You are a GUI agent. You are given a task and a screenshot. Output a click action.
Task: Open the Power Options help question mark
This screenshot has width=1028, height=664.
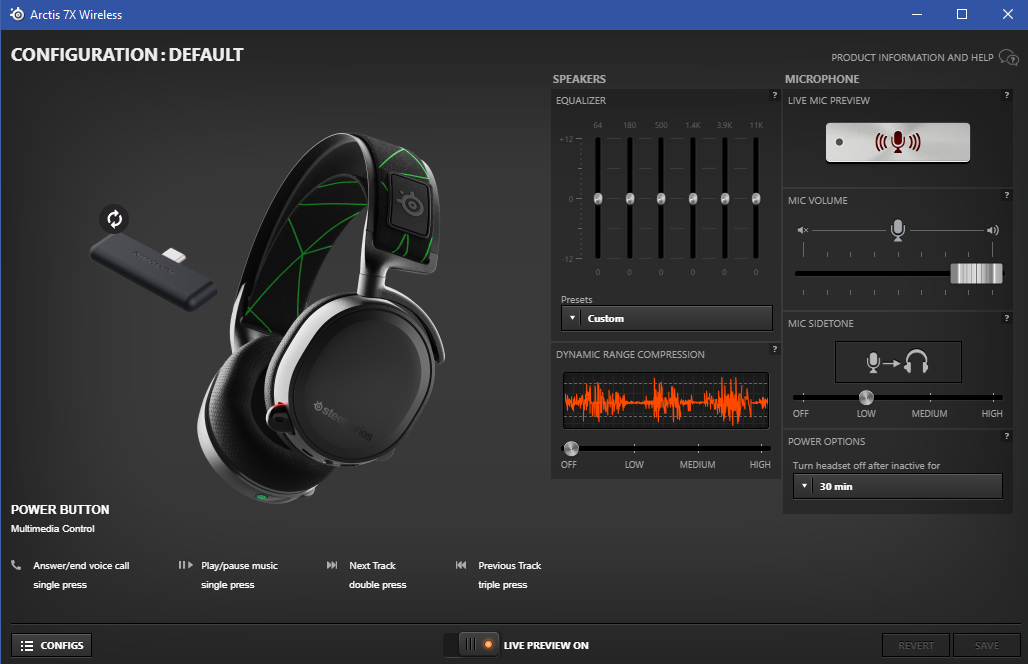point(1006,436)
